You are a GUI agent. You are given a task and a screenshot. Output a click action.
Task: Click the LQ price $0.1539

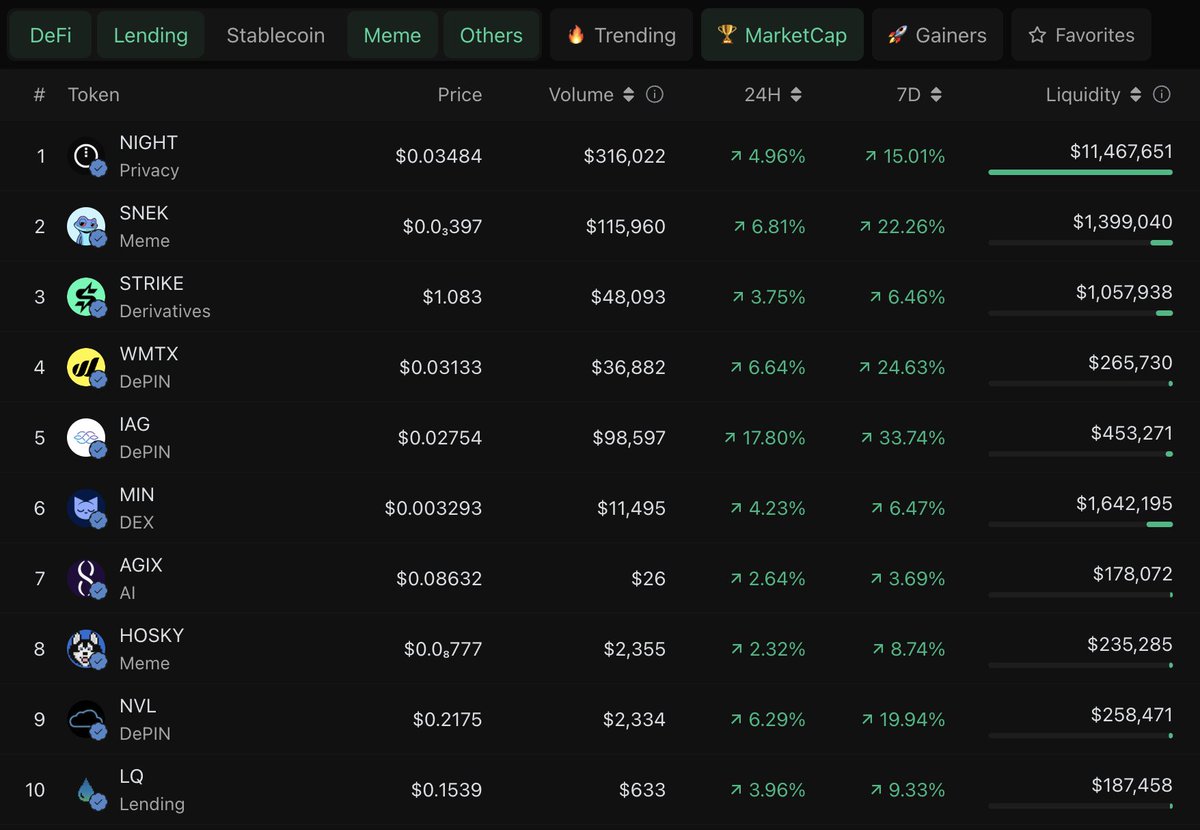click(446, 790)
